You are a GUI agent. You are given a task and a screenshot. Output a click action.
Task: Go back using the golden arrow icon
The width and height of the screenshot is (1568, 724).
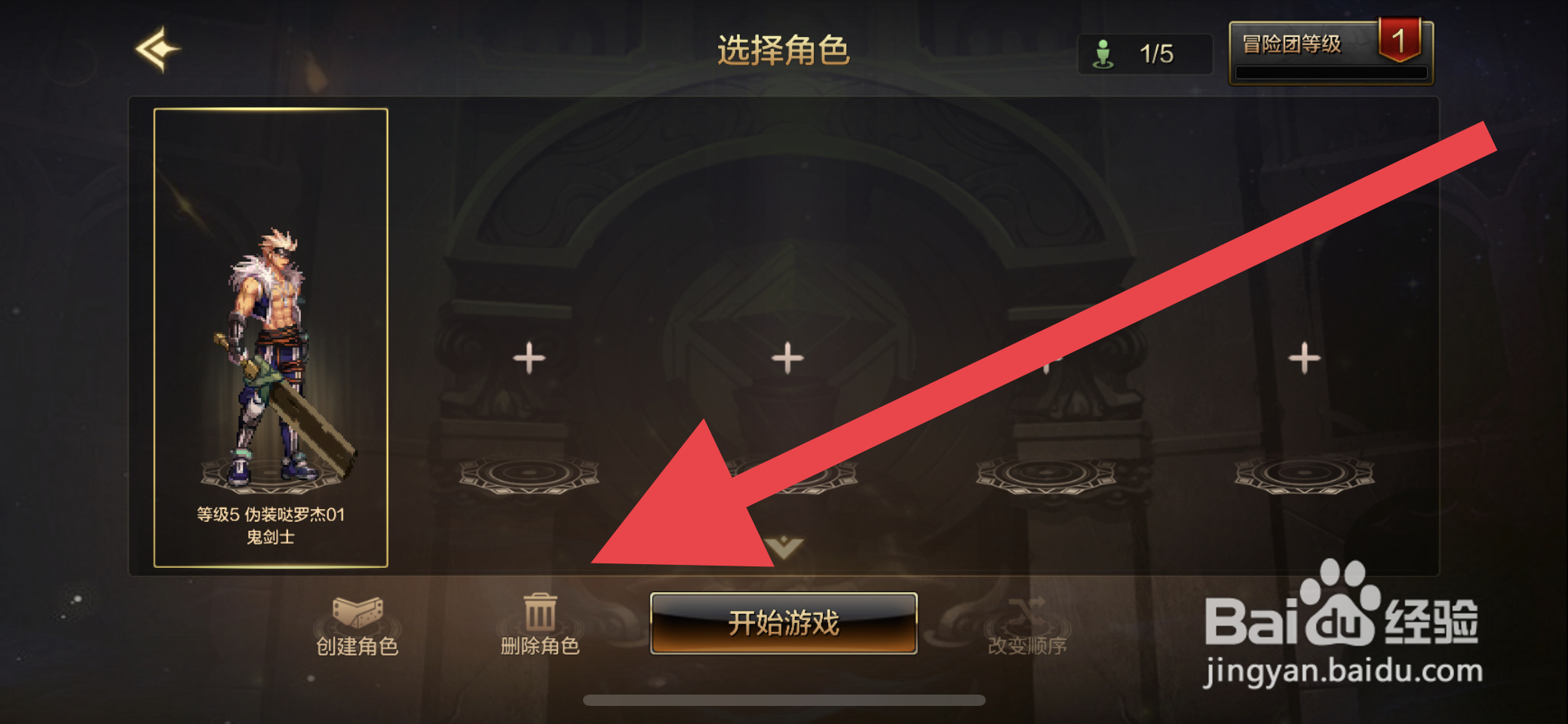tap(158, 50)
